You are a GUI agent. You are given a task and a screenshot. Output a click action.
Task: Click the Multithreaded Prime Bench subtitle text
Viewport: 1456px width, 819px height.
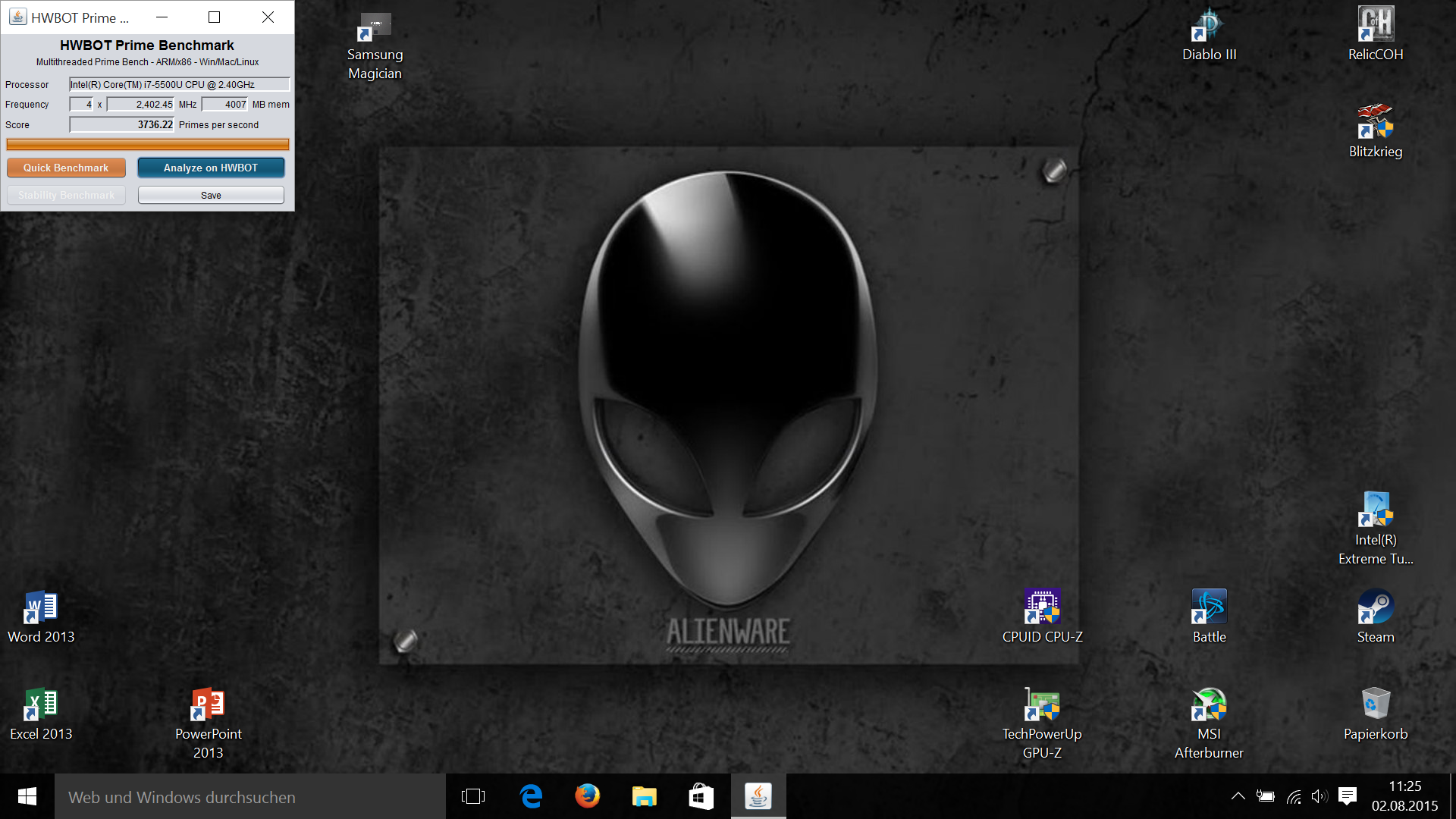147,62
